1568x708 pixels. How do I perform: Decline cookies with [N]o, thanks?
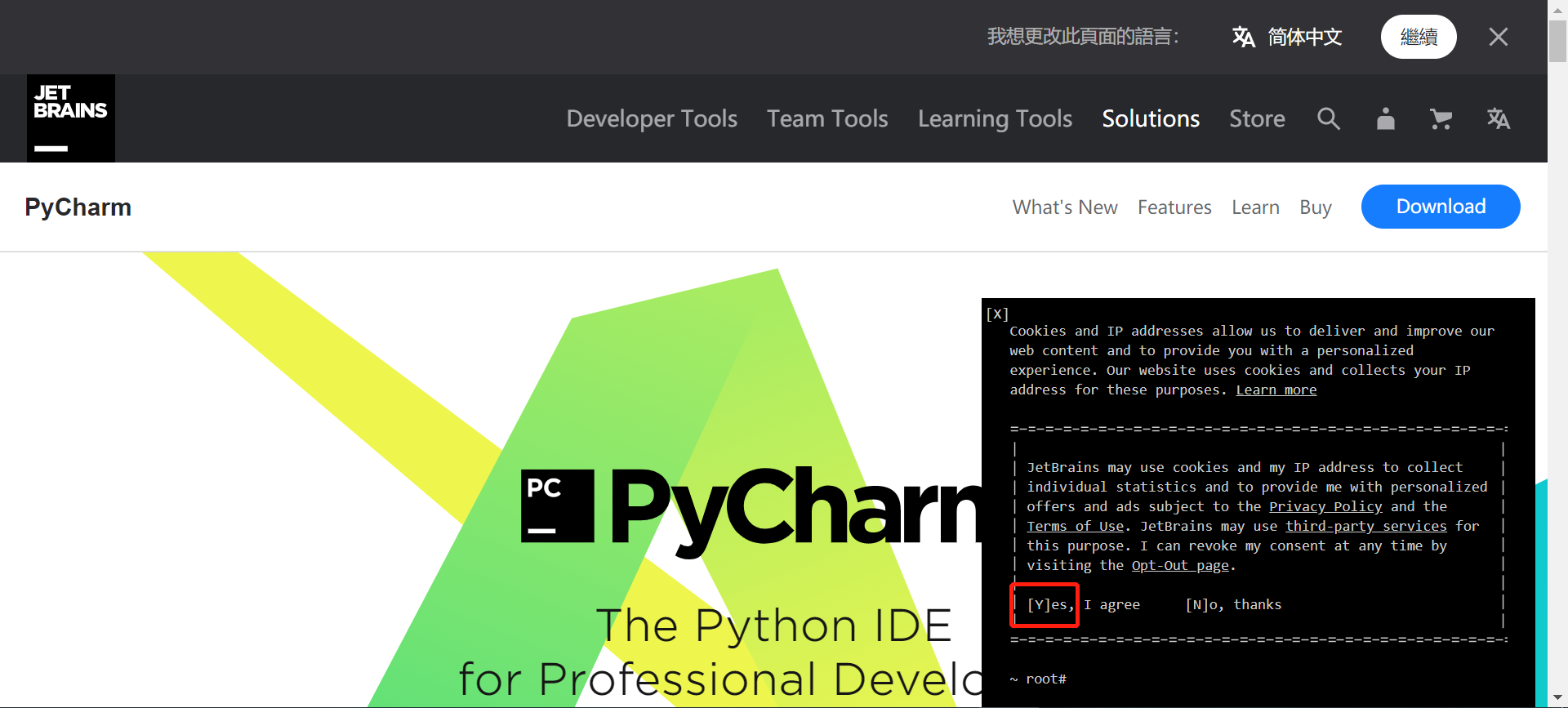(1233, 604)
